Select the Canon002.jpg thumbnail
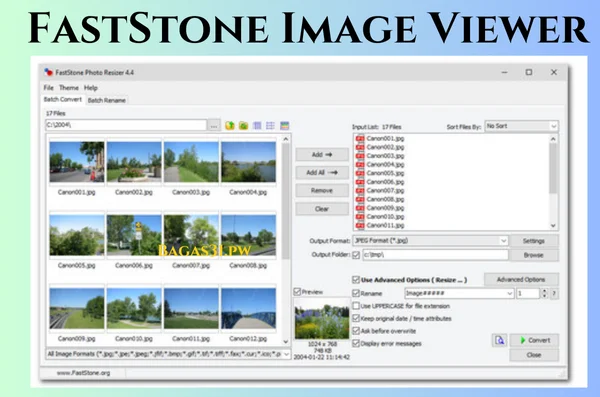The image size is (600, 397). [134, 162]
